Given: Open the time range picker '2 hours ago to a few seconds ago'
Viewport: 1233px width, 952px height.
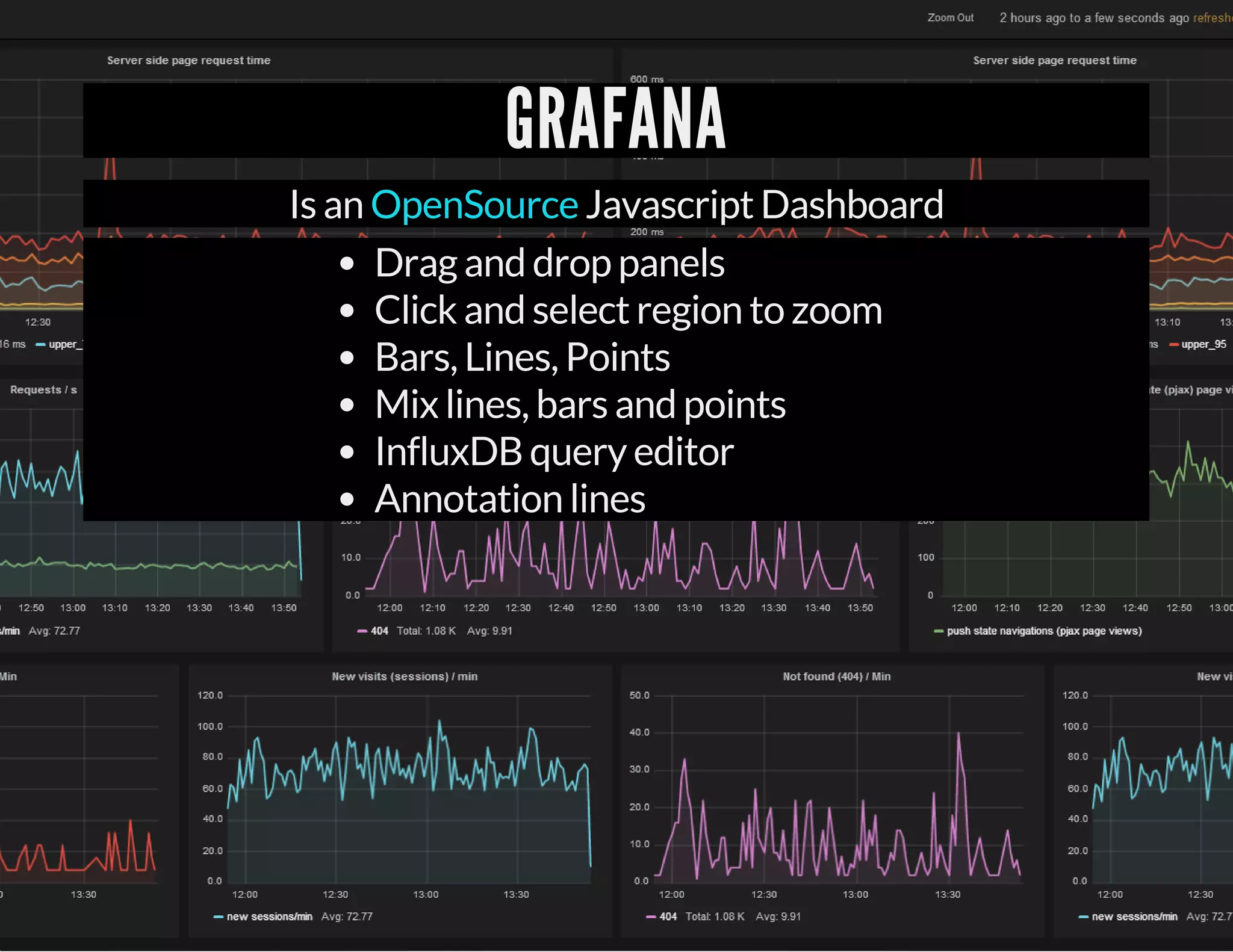Looking at the screenshot, I should (x=1094, y=18).
